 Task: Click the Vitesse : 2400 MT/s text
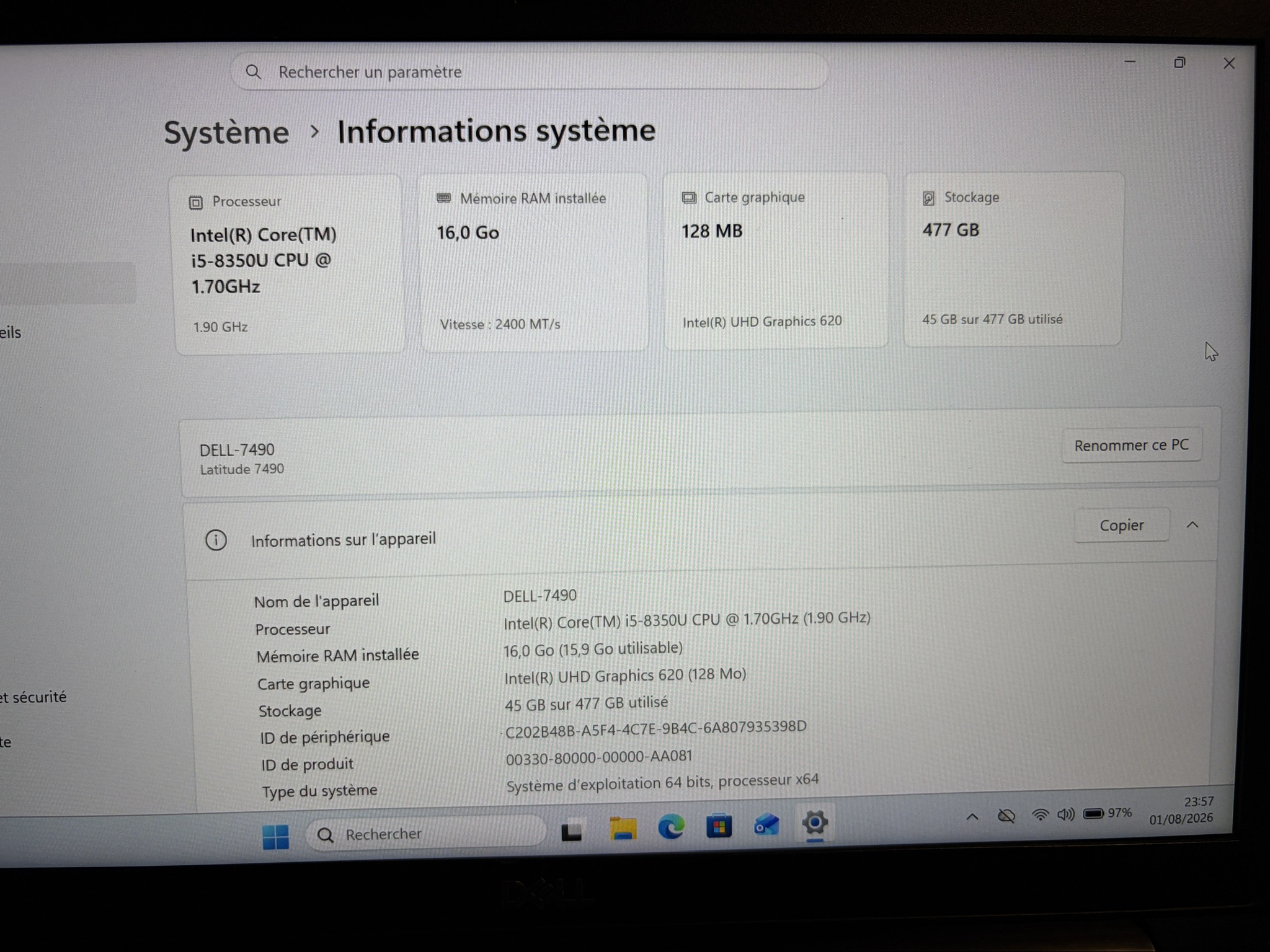point(500,324)
